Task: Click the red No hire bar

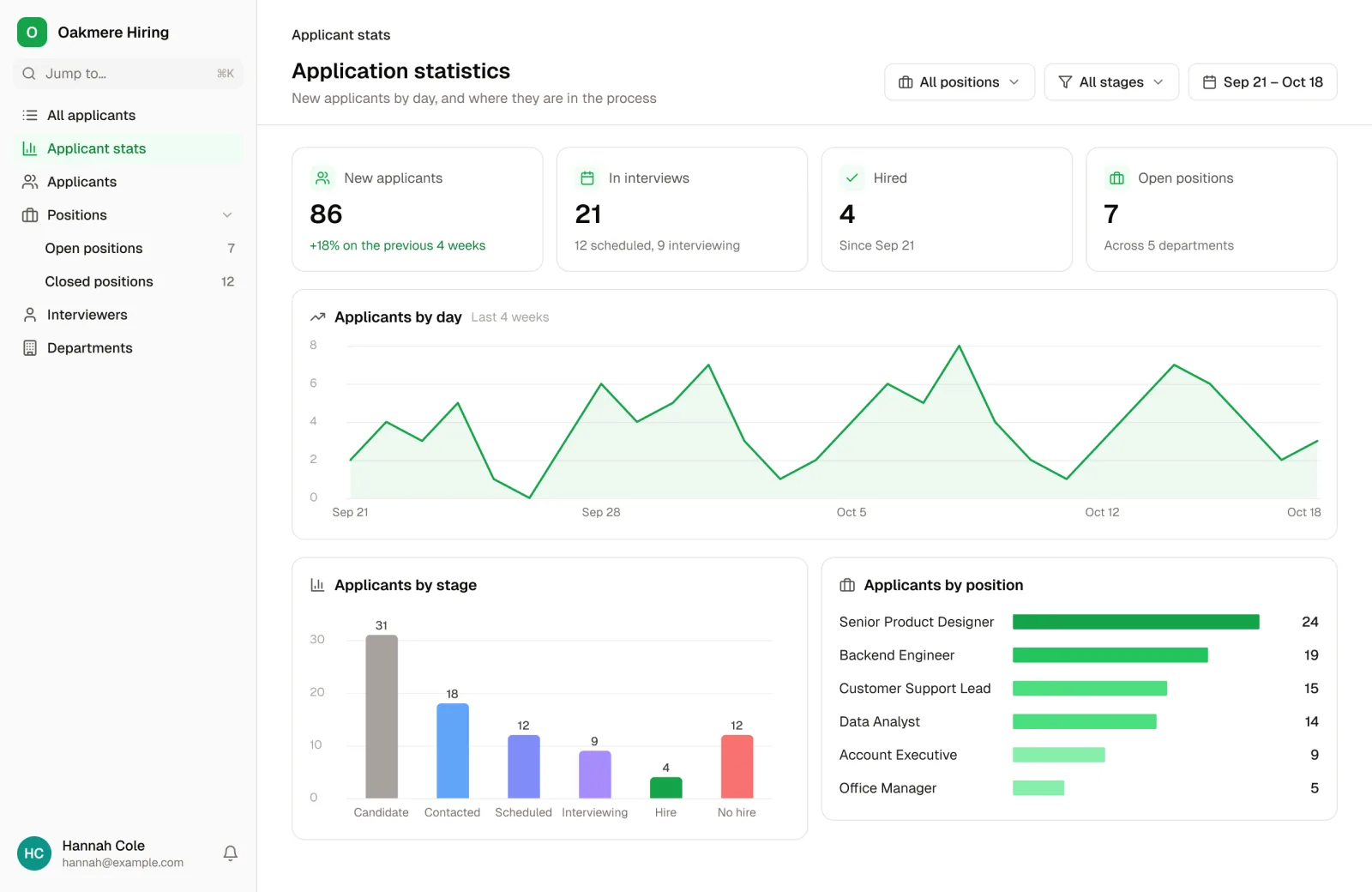Action: click(x=737, y=767)
